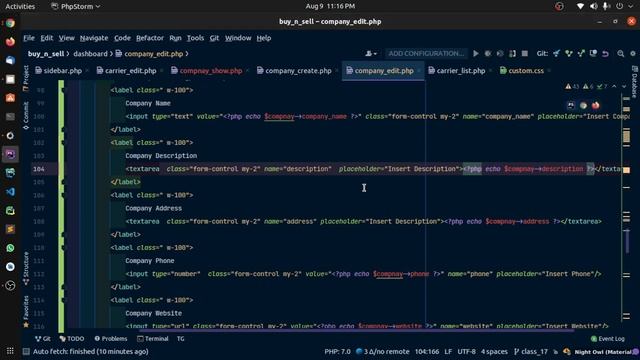Open user account dropdown in toolbar
Viewport: 640px width, 360px height.
(x=371, y=53)
